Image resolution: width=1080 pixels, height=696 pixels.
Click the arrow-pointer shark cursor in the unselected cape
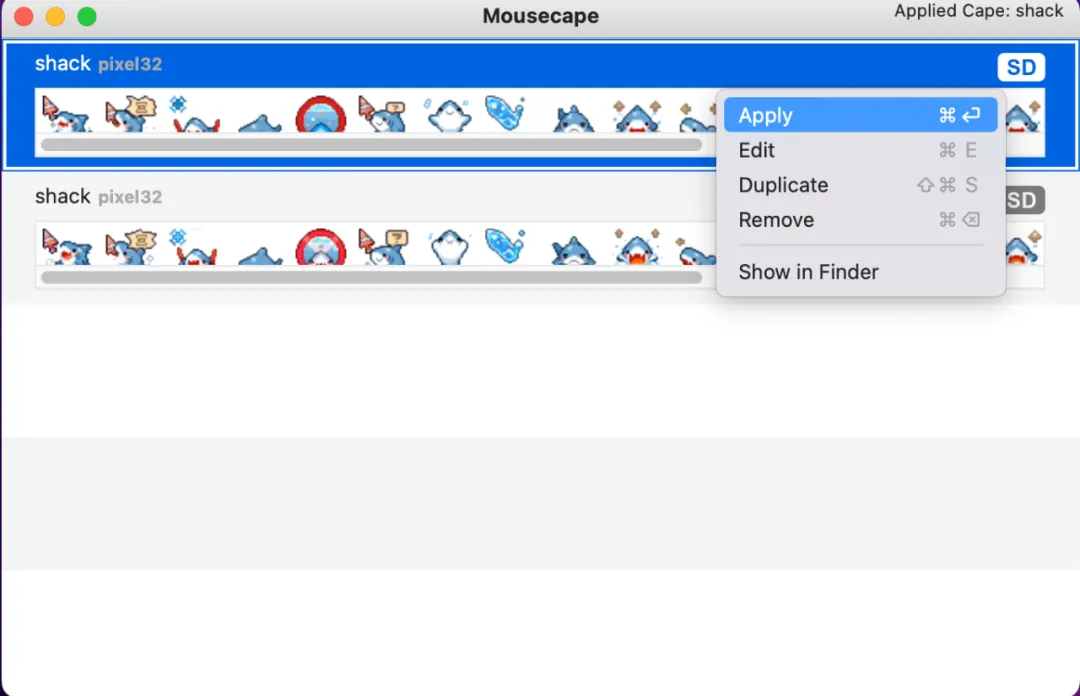65,247
